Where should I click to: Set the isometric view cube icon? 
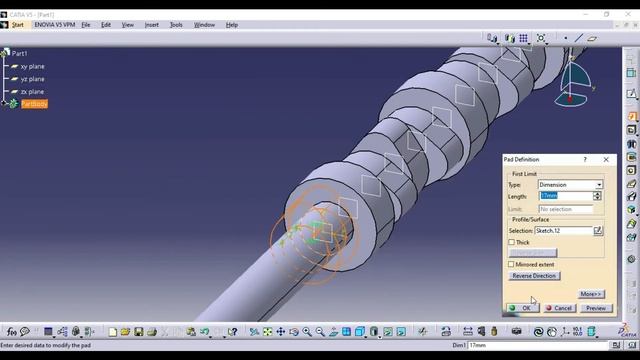359,332
